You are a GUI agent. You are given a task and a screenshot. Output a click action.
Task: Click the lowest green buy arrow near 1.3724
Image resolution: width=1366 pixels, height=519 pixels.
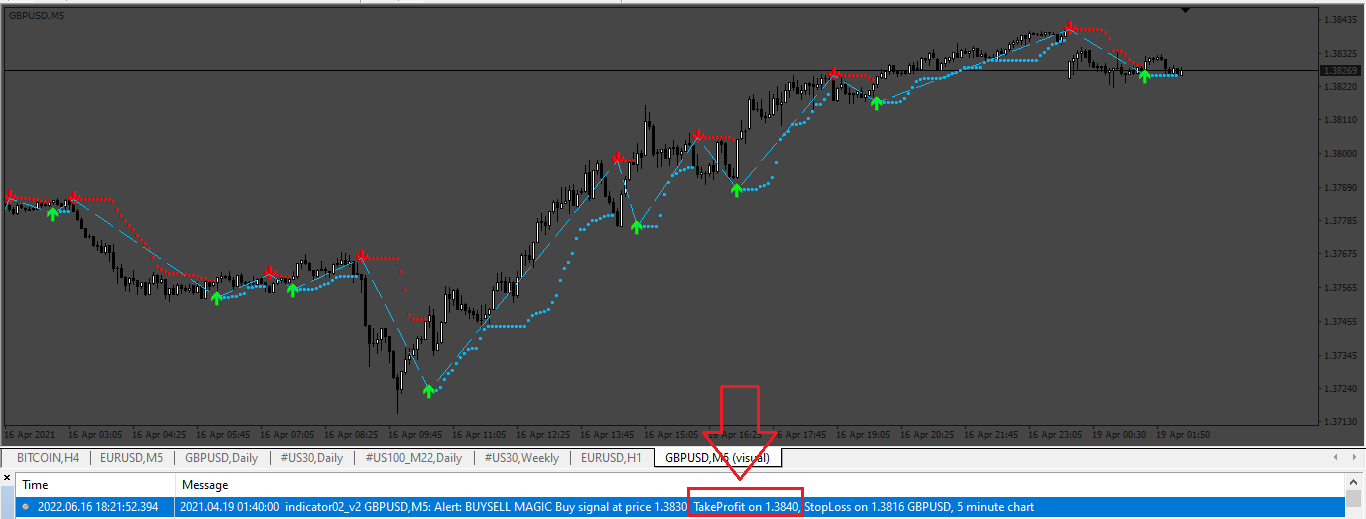click(429, 391)
